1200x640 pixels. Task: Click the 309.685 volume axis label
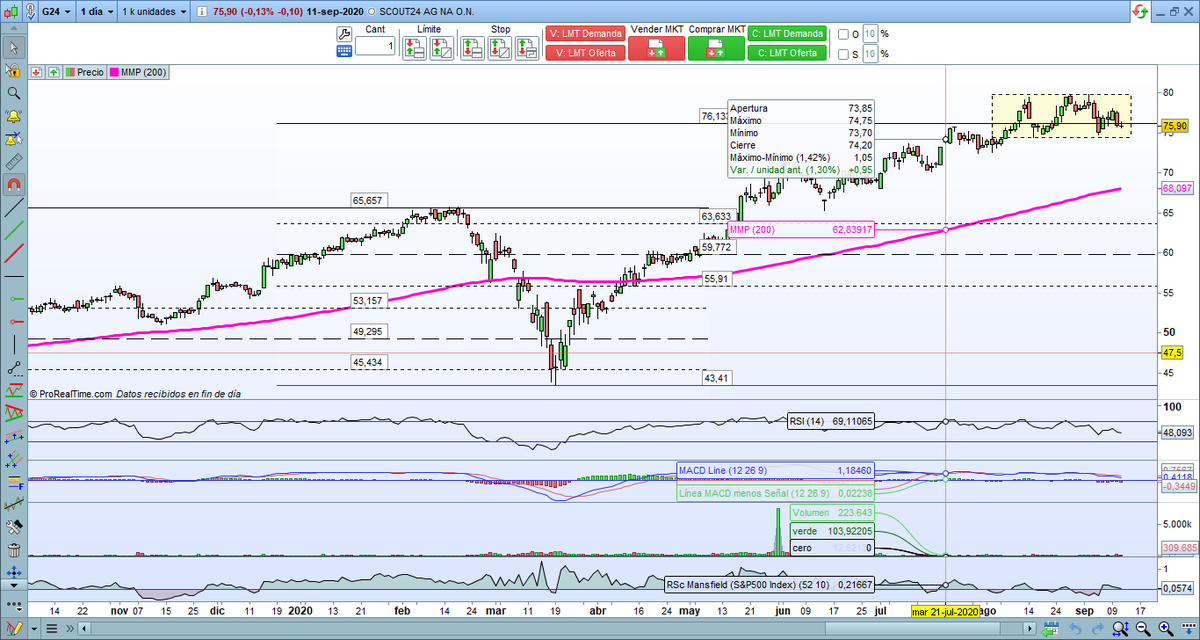coord(1178,548)
